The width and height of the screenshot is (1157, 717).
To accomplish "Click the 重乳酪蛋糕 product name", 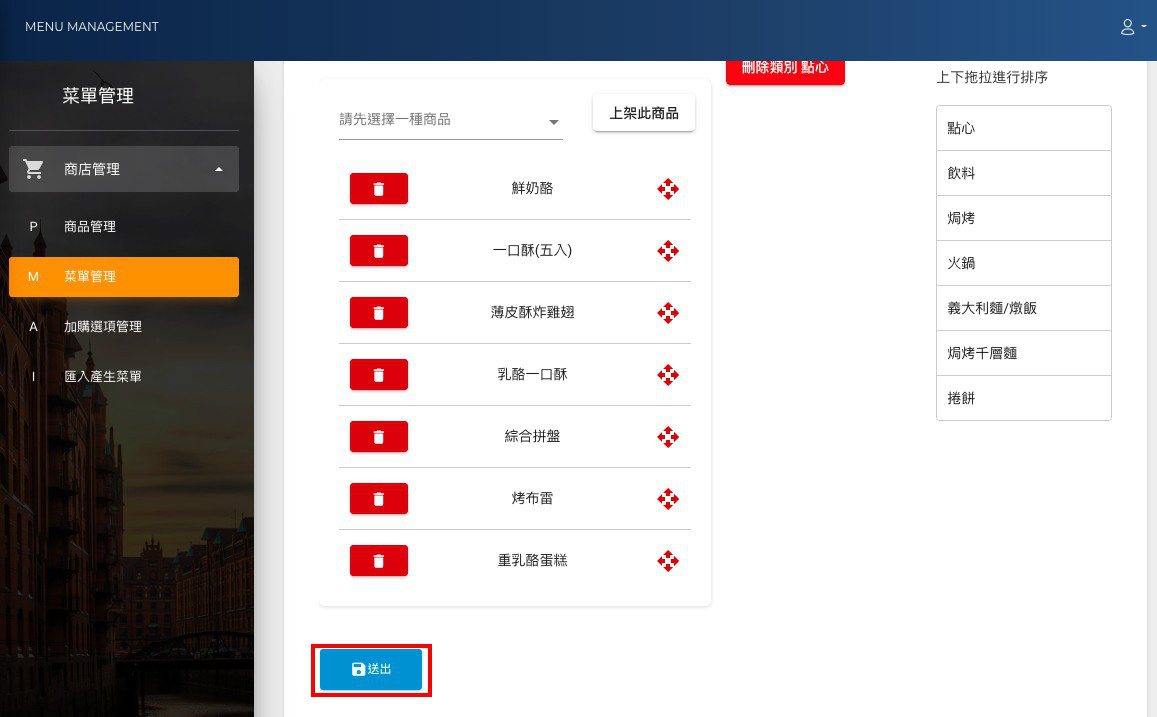I will tap(532, 561).
